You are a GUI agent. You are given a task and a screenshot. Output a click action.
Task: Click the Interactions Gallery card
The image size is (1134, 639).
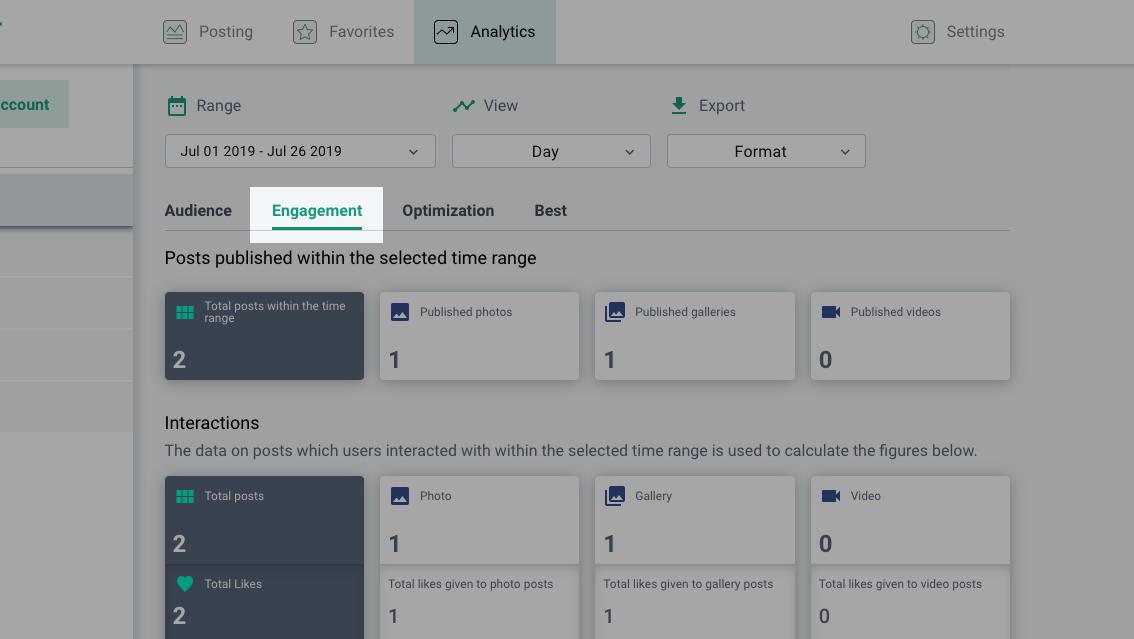point(694,520)
